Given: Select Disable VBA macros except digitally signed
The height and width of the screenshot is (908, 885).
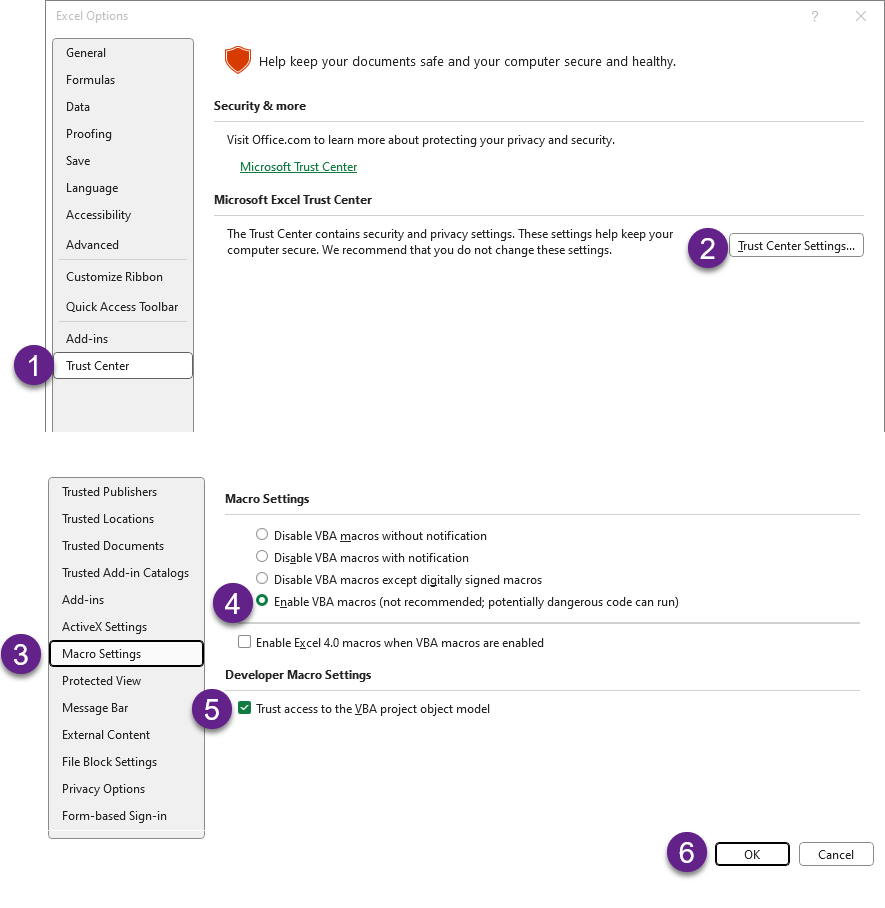Looking at the screenshot, I should click(262, 579).
